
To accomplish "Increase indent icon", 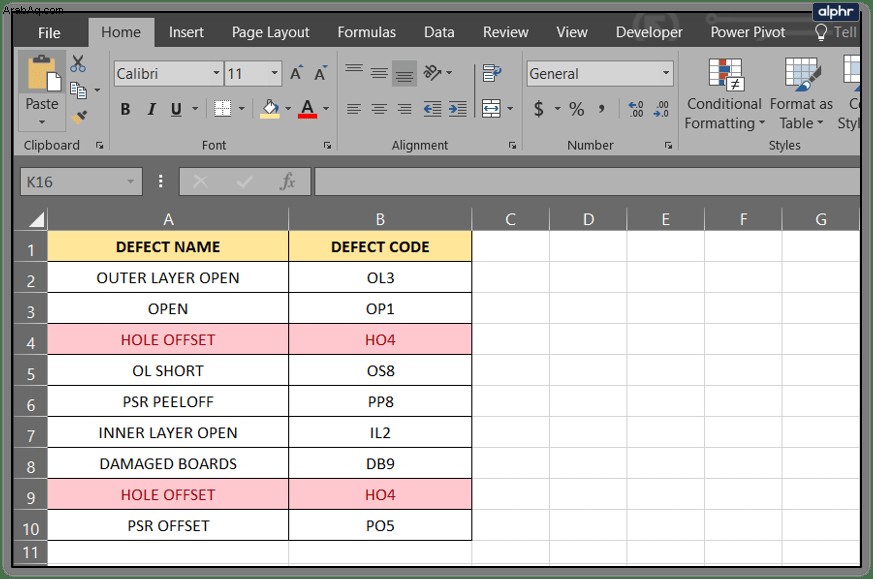I will 458,109.
